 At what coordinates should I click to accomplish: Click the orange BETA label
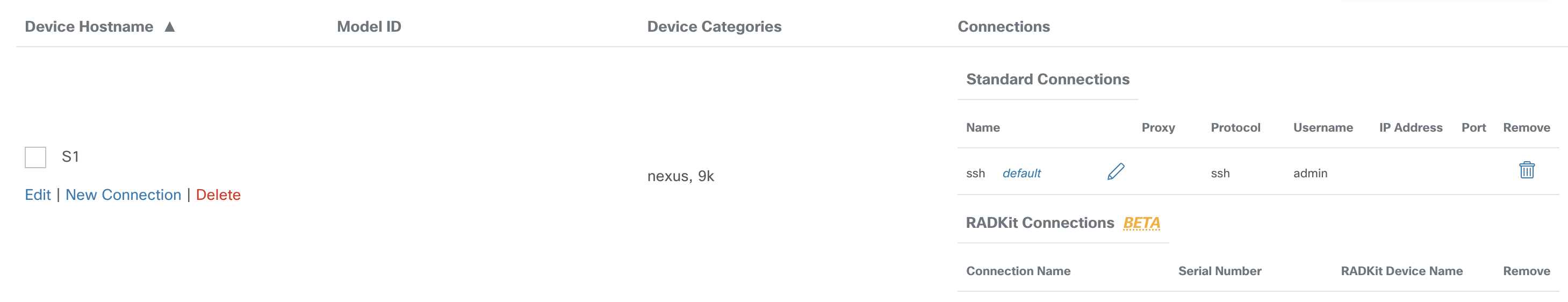coord(1141,223)
